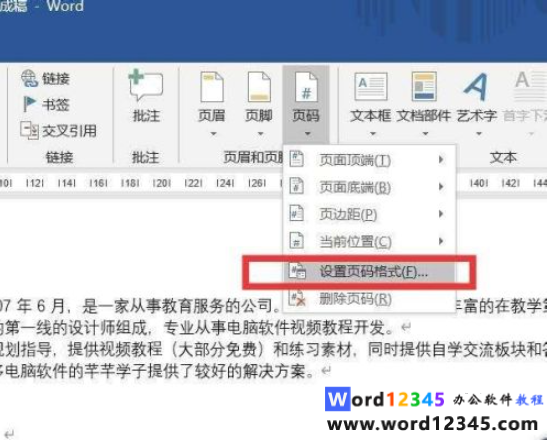Click the 书签 label text

coord(56,104)
